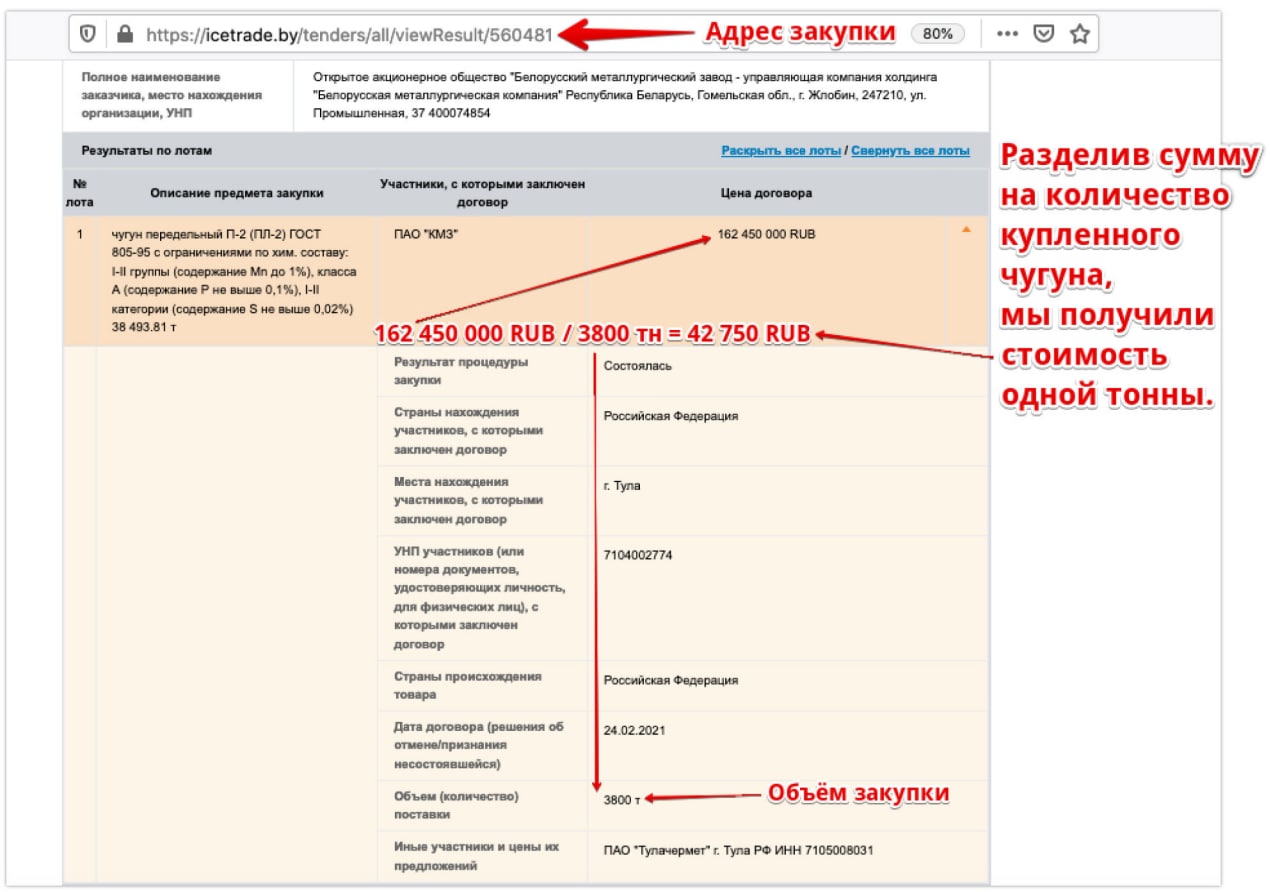Collapse lot 1 with the orange triangle

click(966, 231)
